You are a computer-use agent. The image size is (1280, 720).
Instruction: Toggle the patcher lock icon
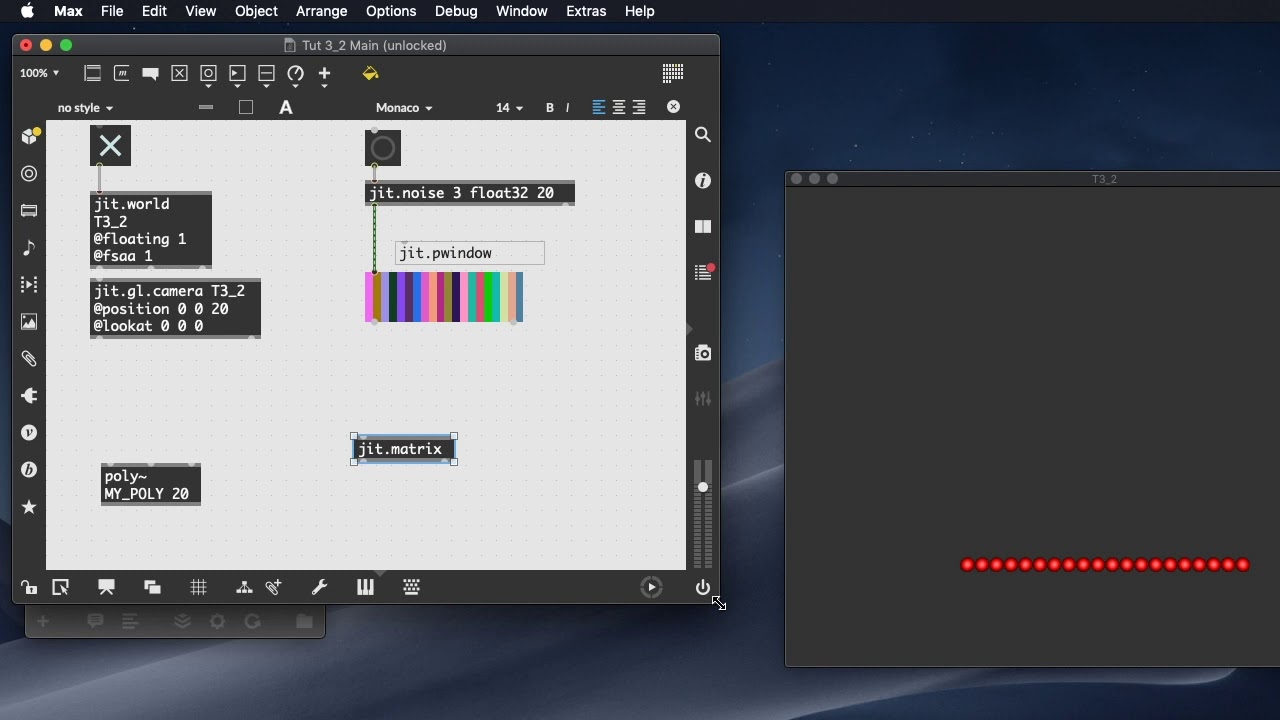[28, 588]
